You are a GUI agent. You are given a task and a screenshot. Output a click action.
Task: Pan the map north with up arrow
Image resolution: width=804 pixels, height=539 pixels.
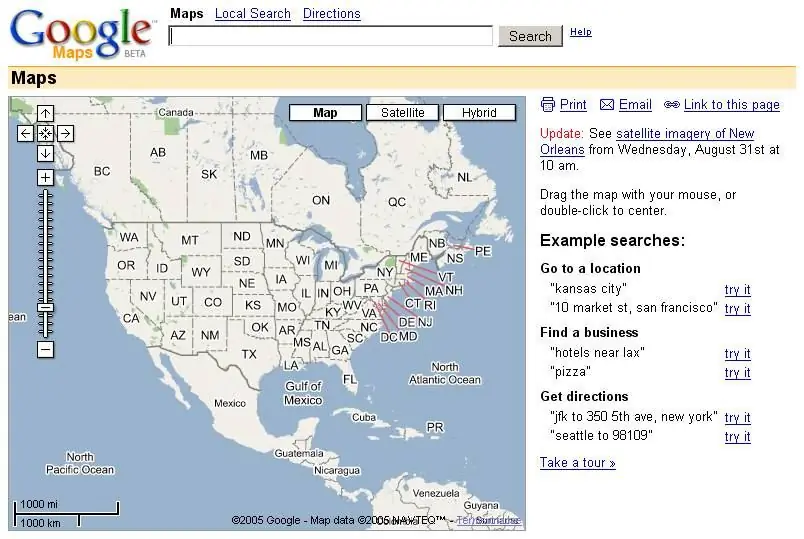point(45,113)
